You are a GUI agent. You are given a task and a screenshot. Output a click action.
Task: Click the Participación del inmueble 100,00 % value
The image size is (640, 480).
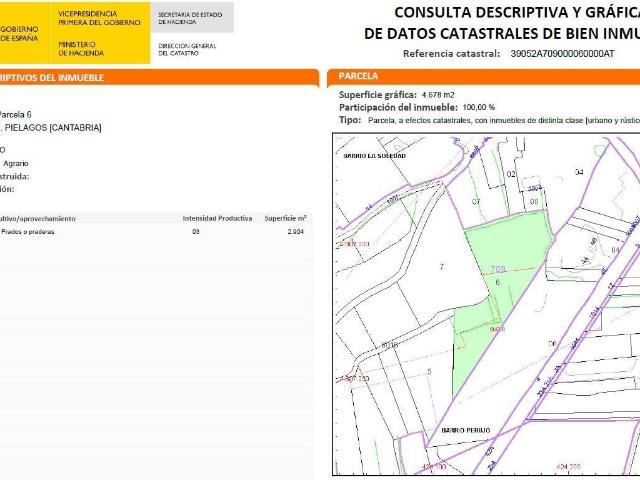[475, 107]
